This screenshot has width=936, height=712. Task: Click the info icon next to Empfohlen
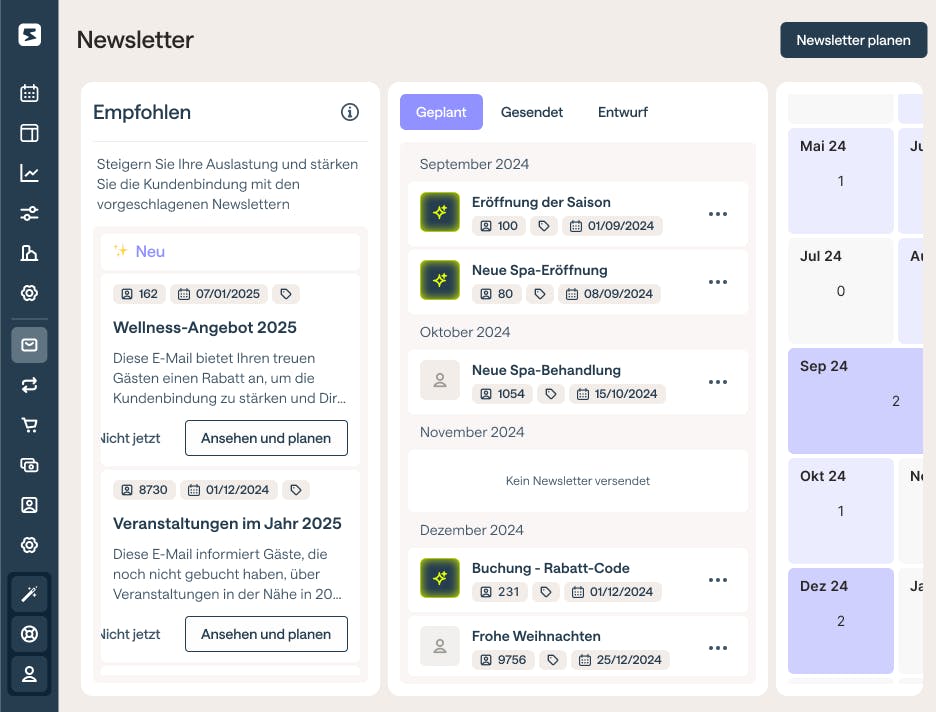(x=350, y=112)
